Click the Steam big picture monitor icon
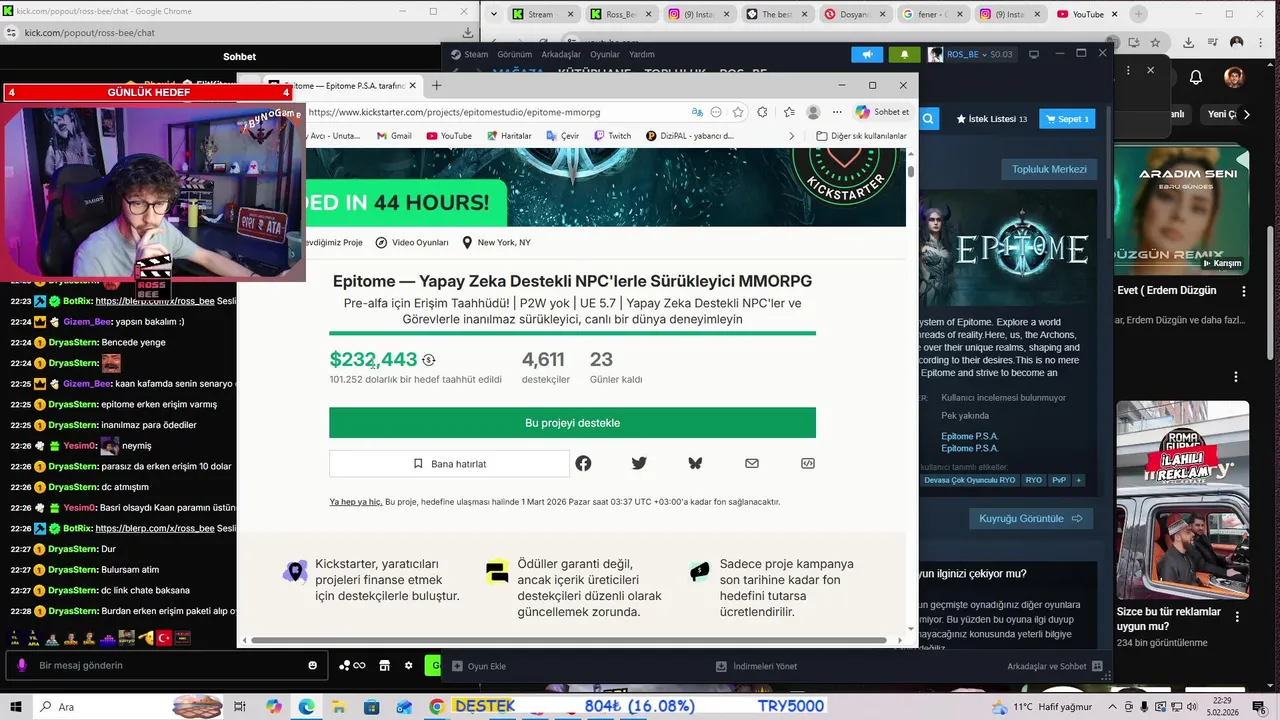This screenshot has width=1280, height=720. (x=1034, y=54)
